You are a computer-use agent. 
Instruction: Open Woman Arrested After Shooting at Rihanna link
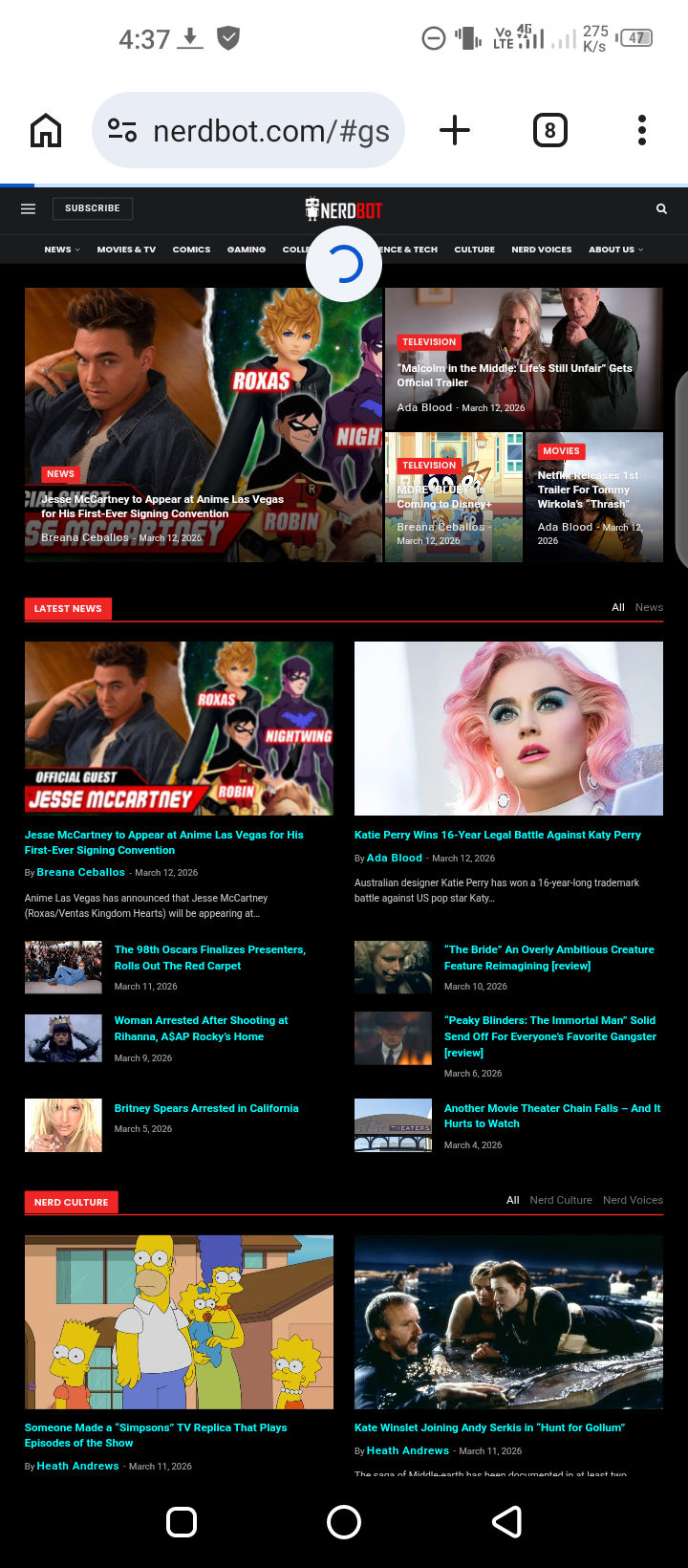point(201,1029)
